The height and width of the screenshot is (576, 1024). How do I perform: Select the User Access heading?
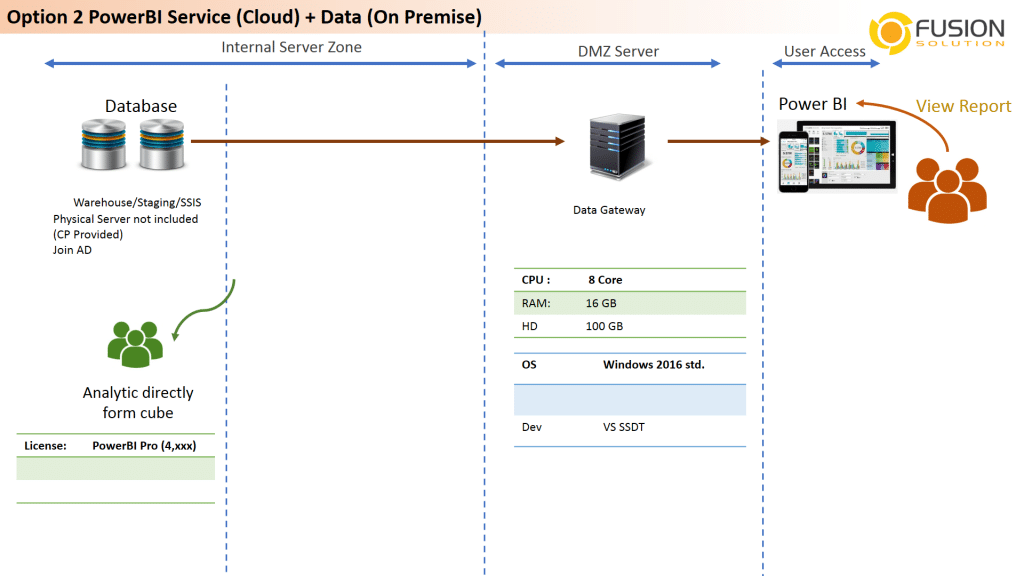pyautogui.click(x=825, y=52)
